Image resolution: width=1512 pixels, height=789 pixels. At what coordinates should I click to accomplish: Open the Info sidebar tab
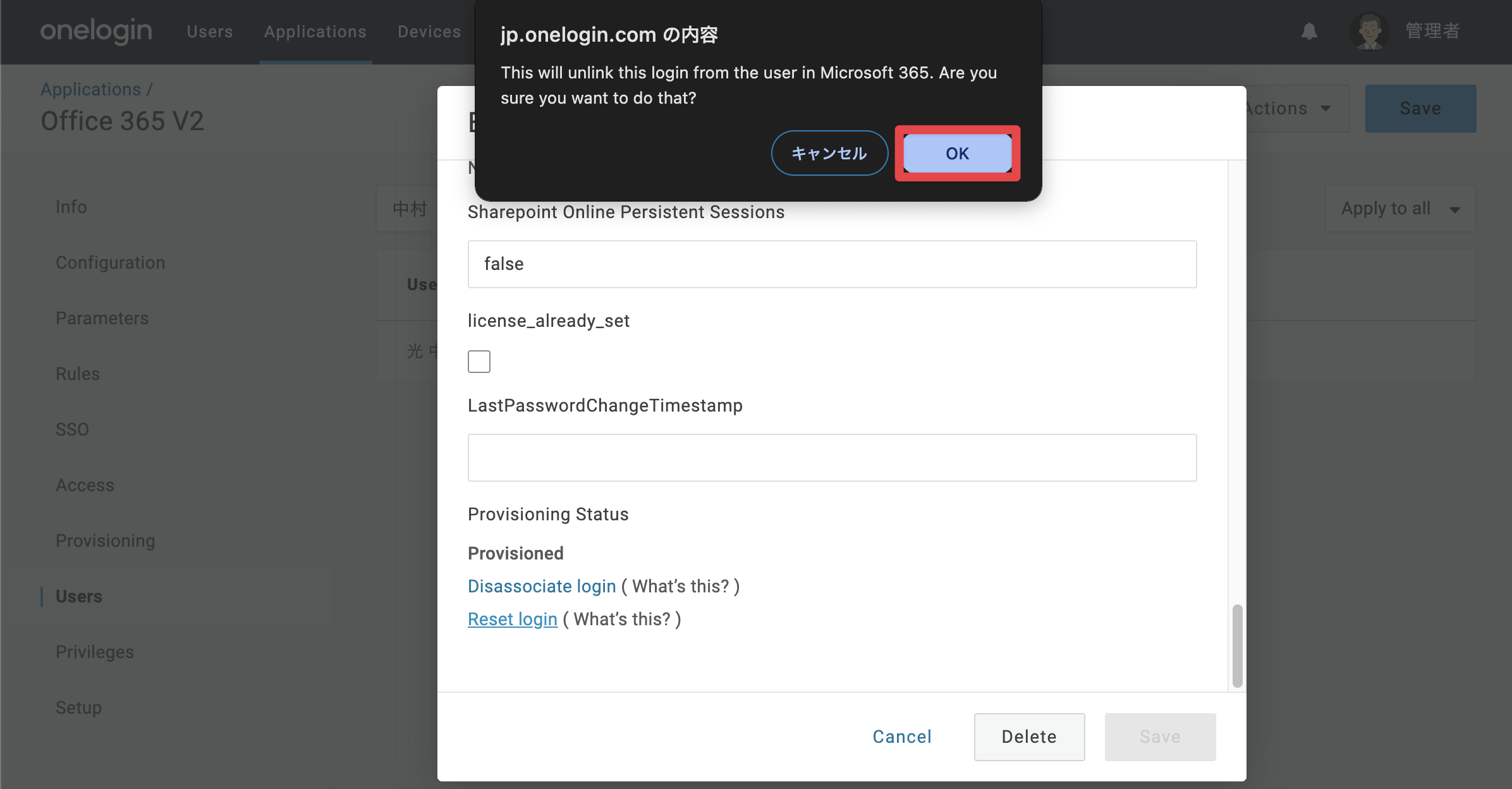click(x=71, y=207)
